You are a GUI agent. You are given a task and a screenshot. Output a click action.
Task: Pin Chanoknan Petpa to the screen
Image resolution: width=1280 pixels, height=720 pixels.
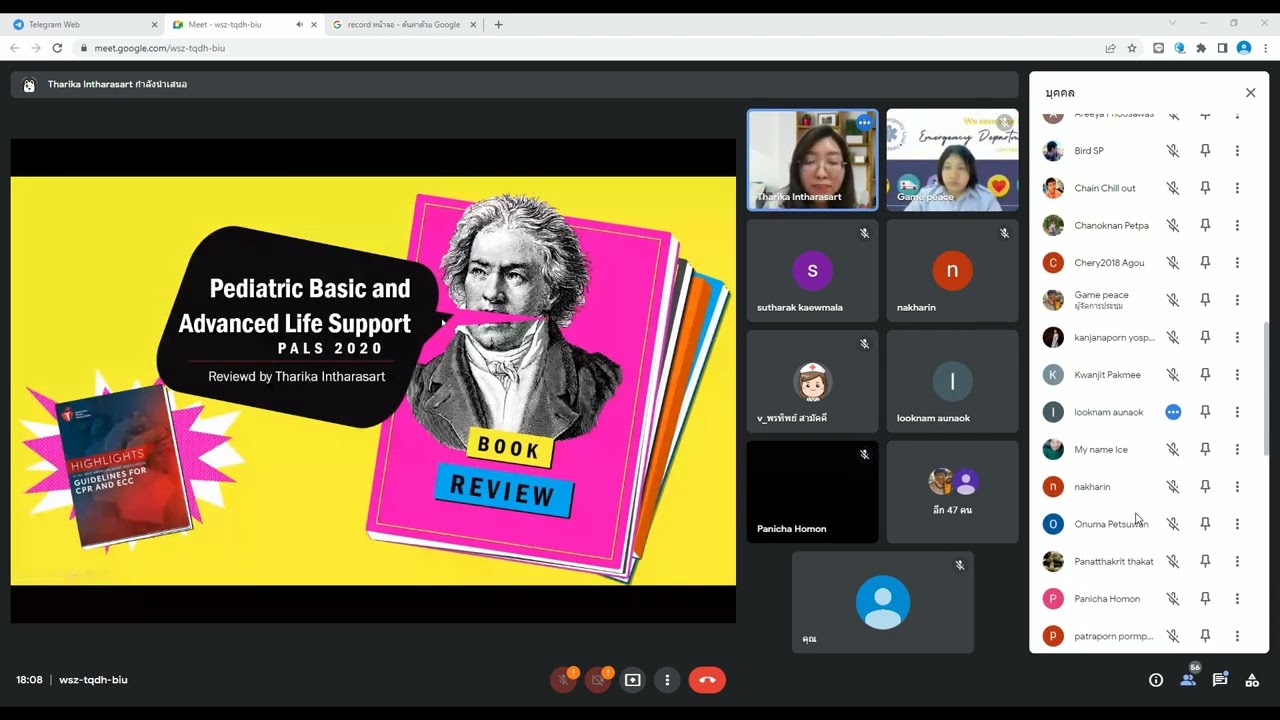click(1205, 226)
